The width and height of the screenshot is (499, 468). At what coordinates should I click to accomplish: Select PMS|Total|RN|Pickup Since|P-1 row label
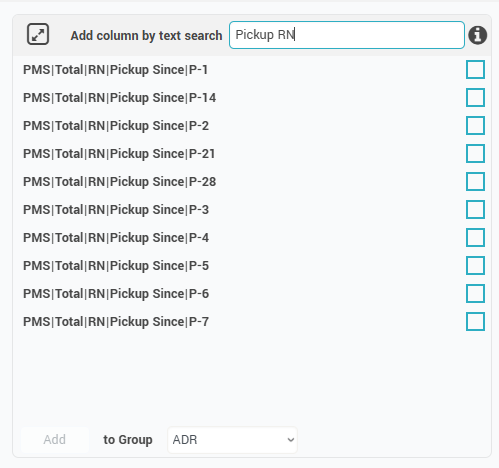point(115,70)
